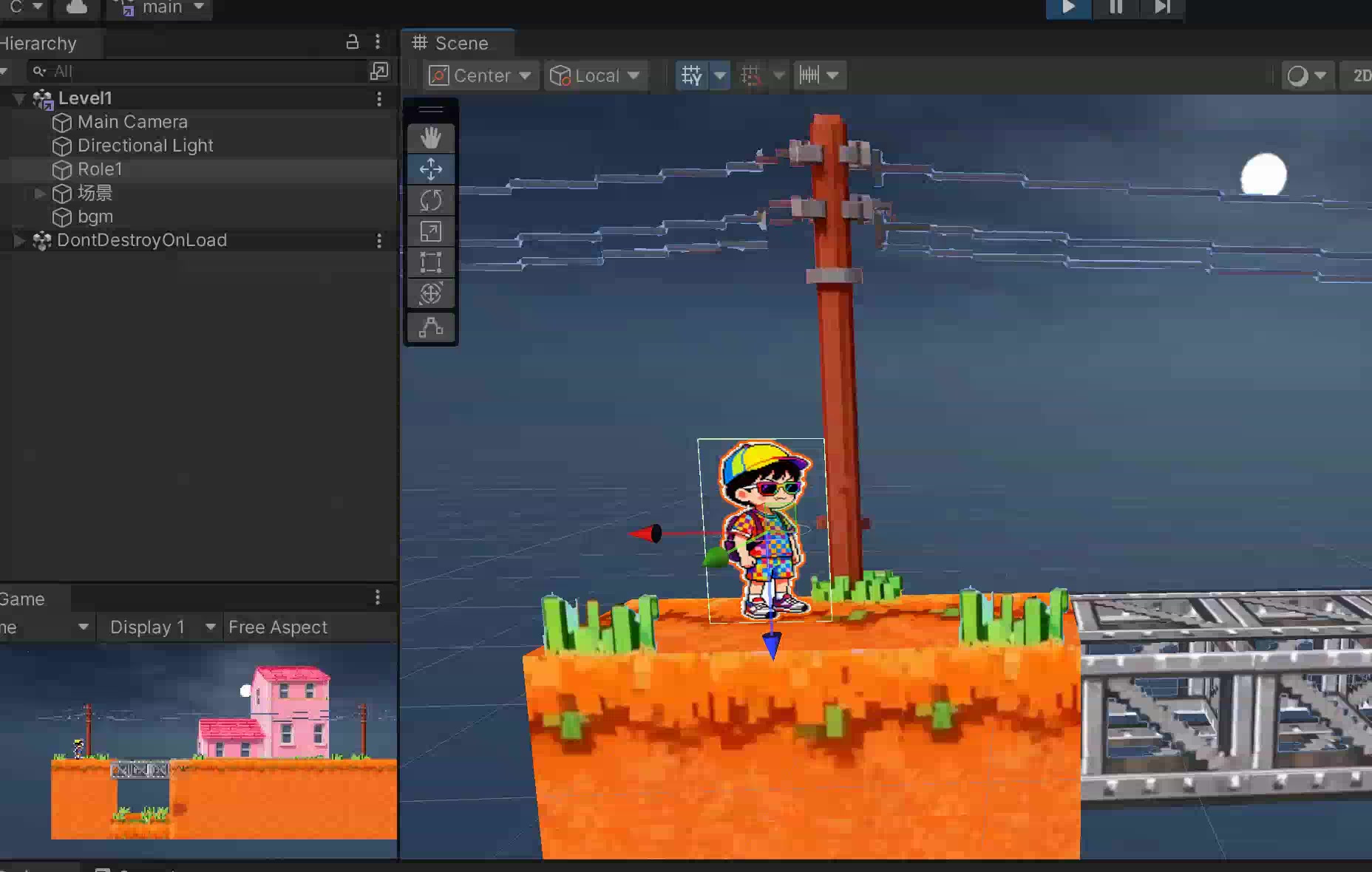Open the Local rotation dropdown

(x=595, y=75)
